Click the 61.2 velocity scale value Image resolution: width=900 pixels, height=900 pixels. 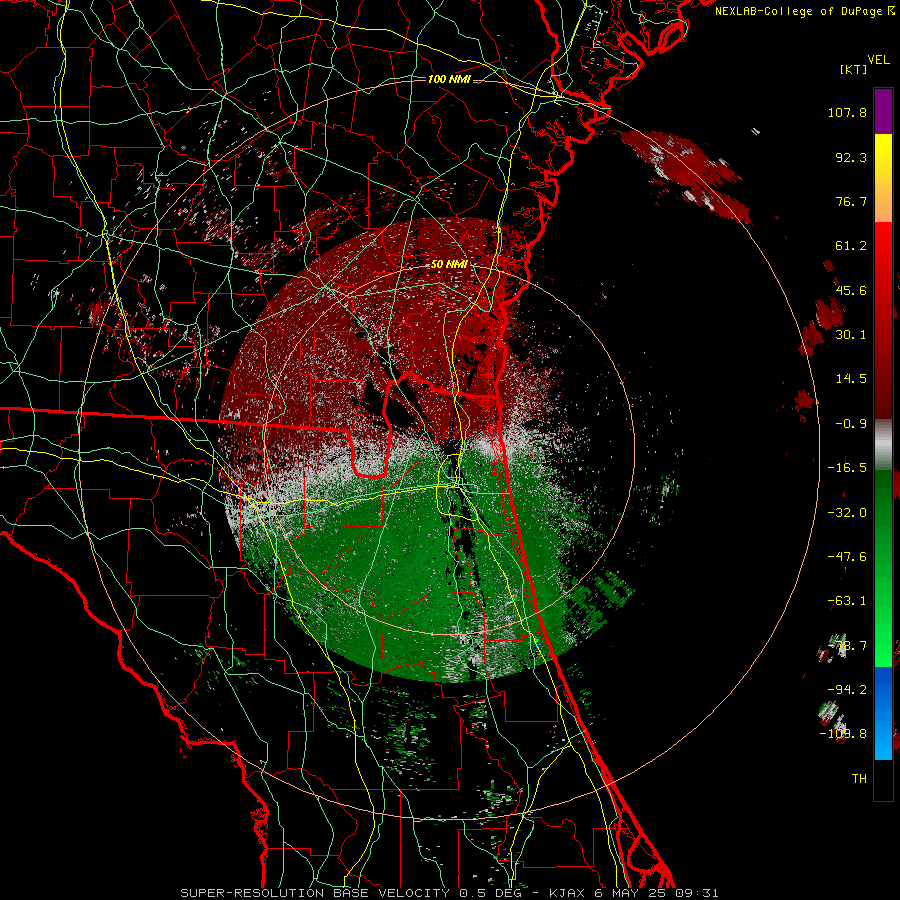tap(851, 246)
